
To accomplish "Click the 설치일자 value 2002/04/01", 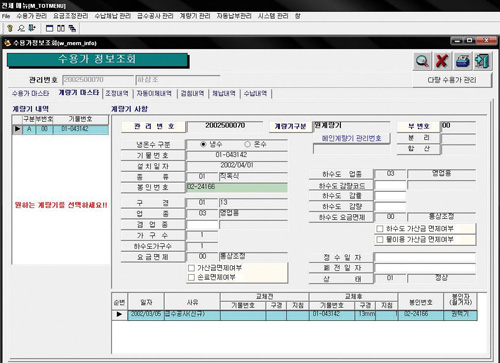I will tap(237, 166).
